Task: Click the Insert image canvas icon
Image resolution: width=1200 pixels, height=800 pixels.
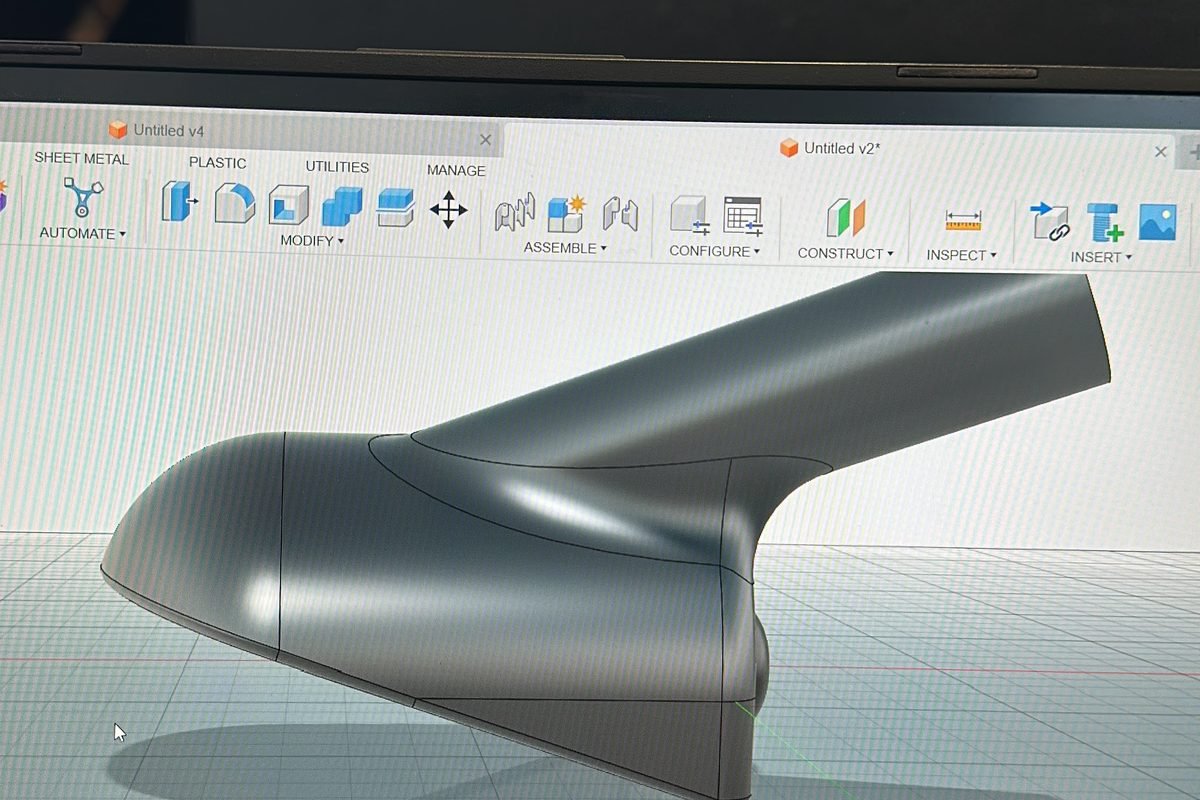Action: pos(1157,222)
